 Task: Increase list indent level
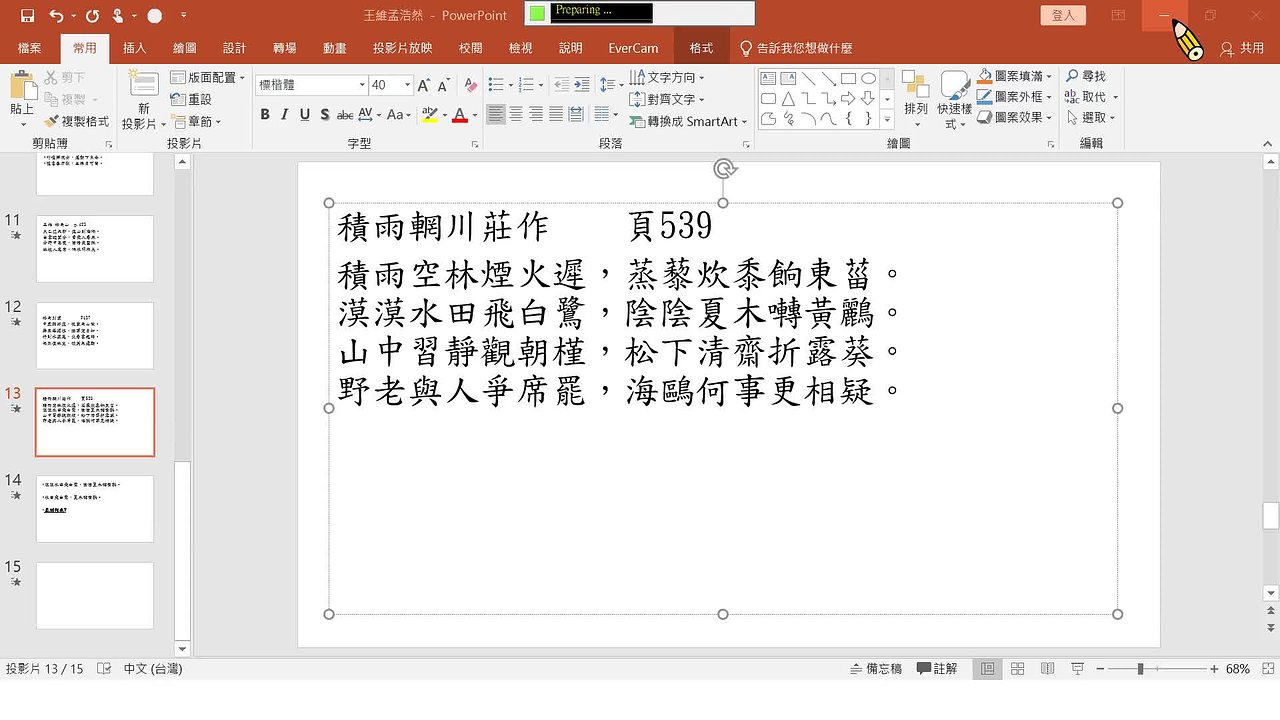click(x=582, y=85)
